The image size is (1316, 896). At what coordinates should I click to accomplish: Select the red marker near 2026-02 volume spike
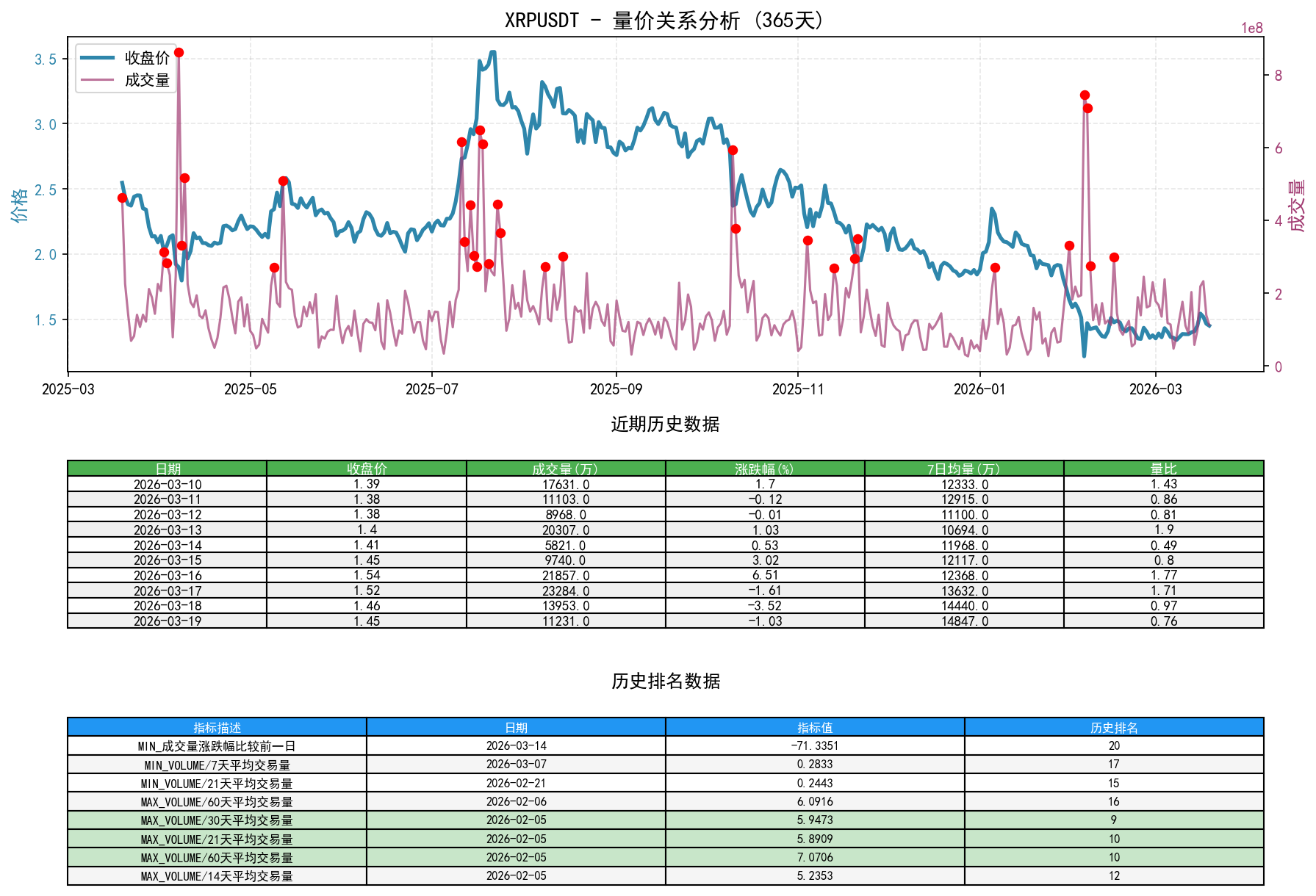coord(1084,94)
